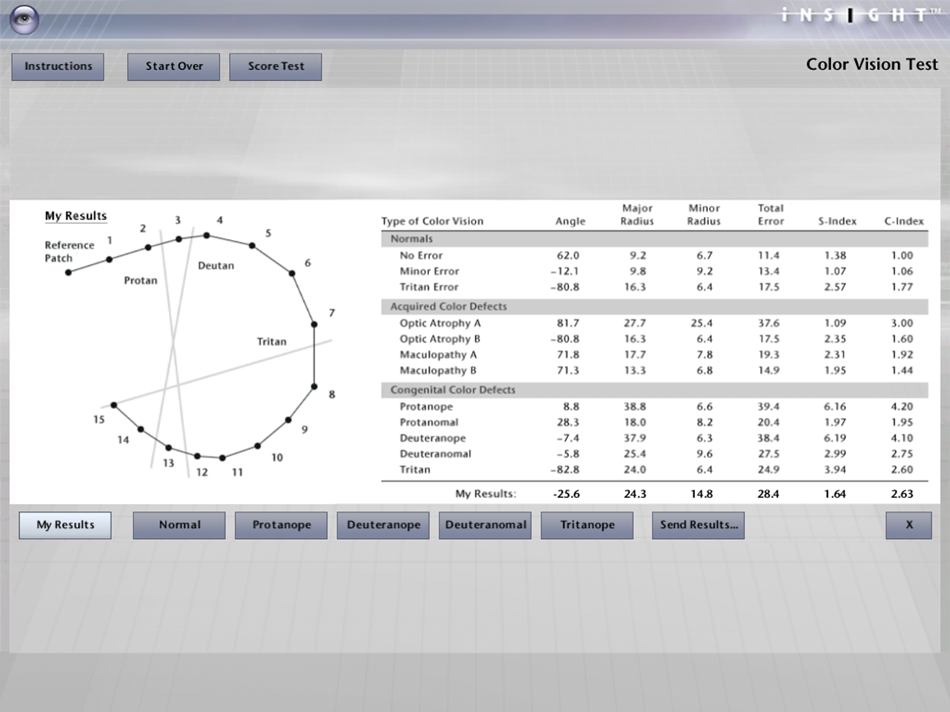
Task: Click My Results C-Index 2.63
Action: click(902, 494)
